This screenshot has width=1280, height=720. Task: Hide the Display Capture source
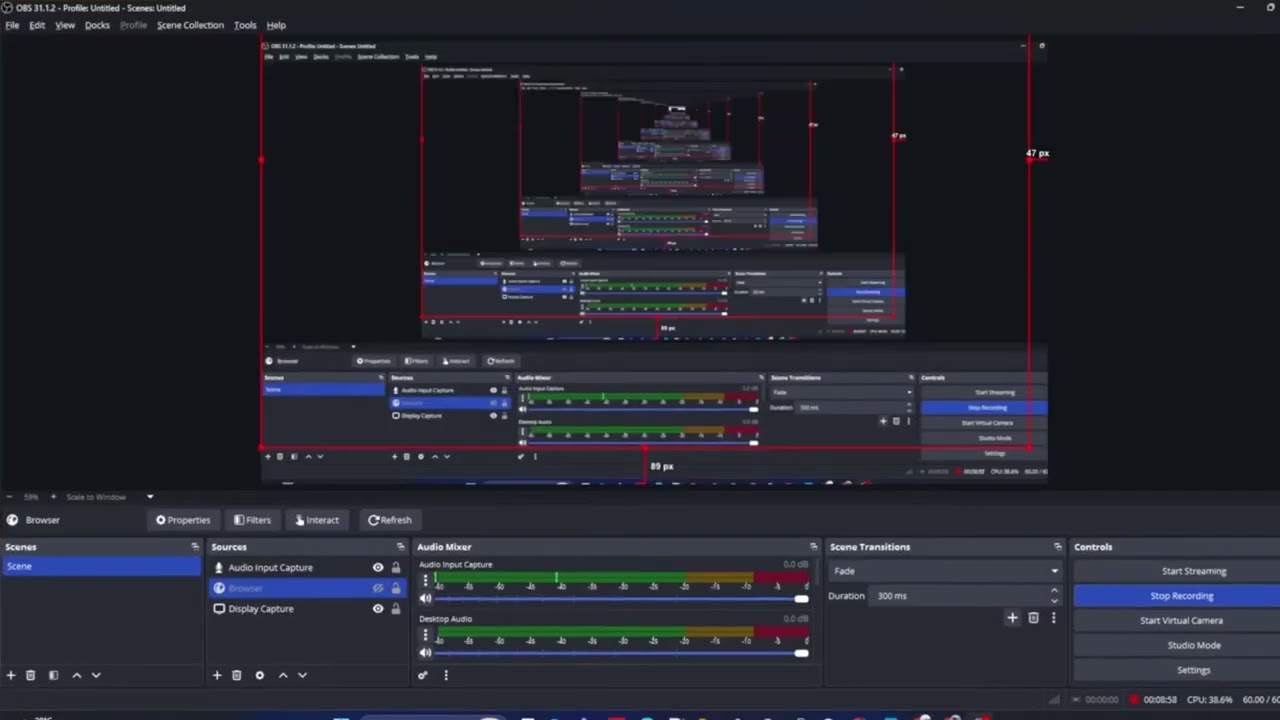[x=378, y=609]
